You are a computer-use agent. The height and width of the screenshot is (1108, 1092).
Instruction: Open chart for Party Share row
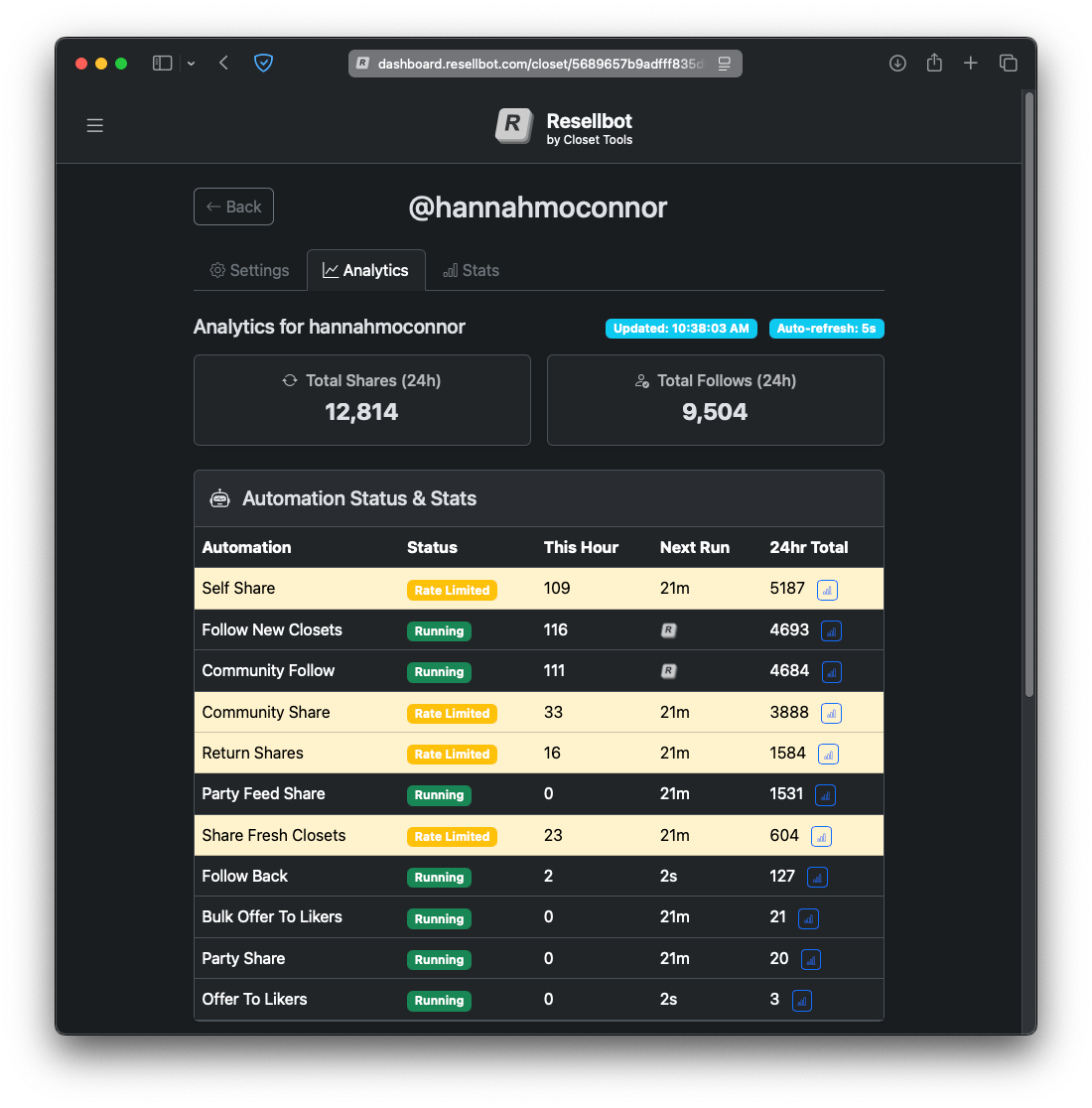point(811,960)
